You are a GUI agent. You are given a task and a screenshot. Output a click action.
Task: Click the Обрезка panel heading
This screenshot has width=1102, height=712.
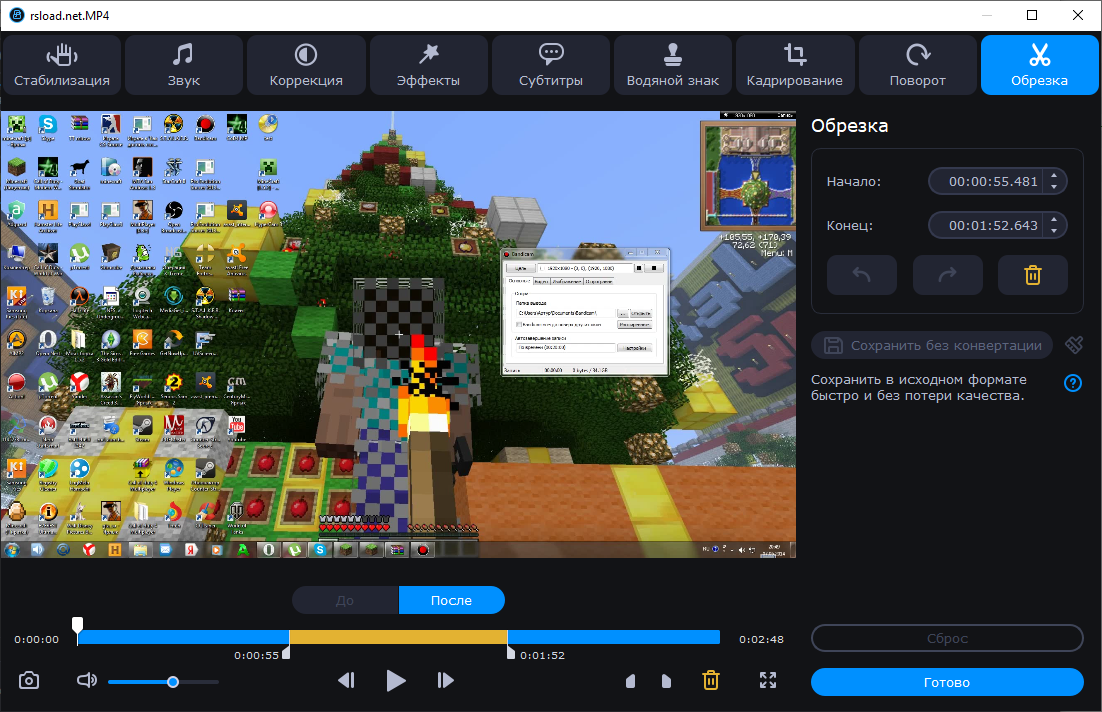(x=849, y=126)
